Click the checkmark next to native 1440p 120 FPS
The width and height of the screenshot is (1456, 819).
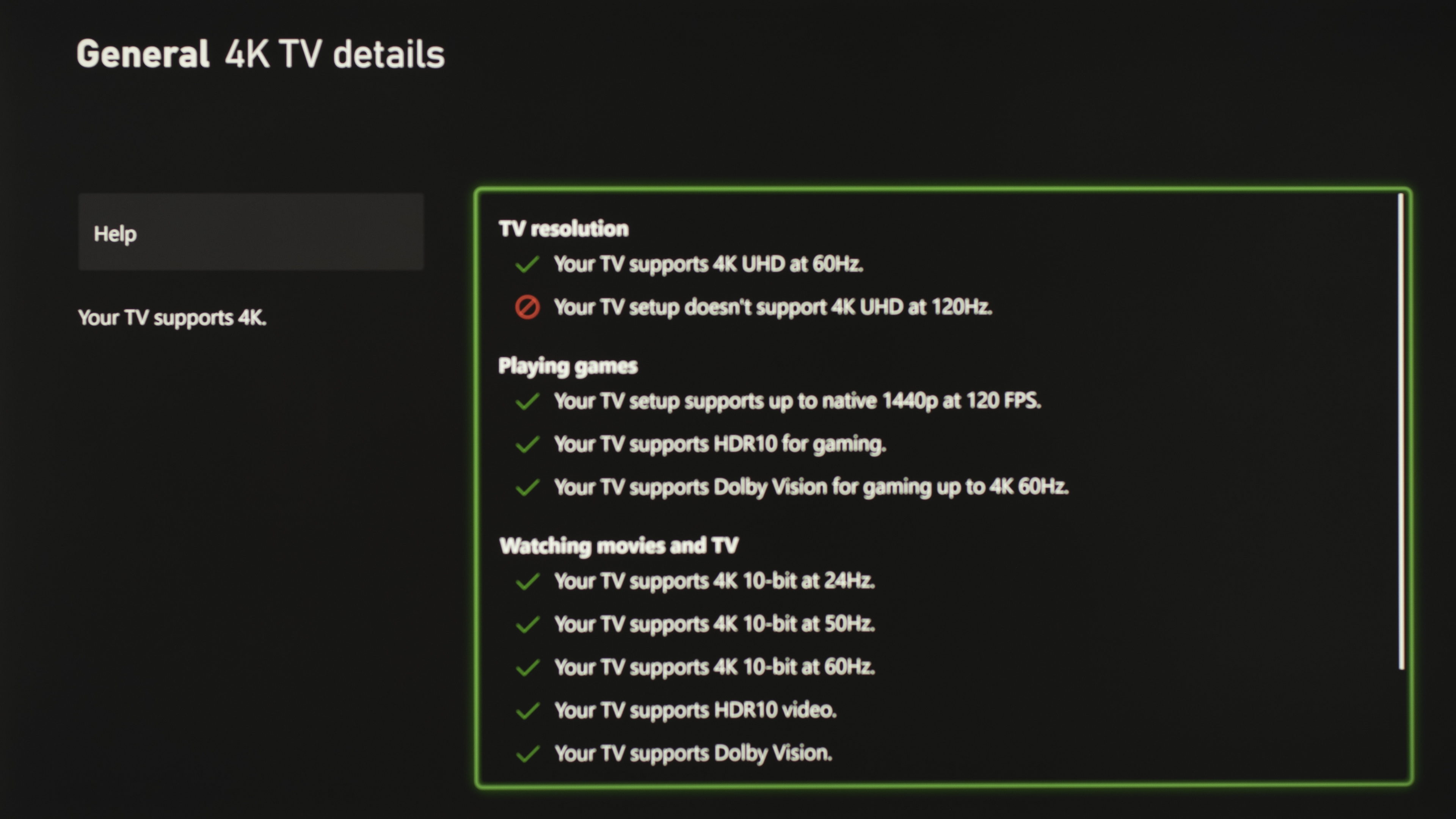coord(527,401)
